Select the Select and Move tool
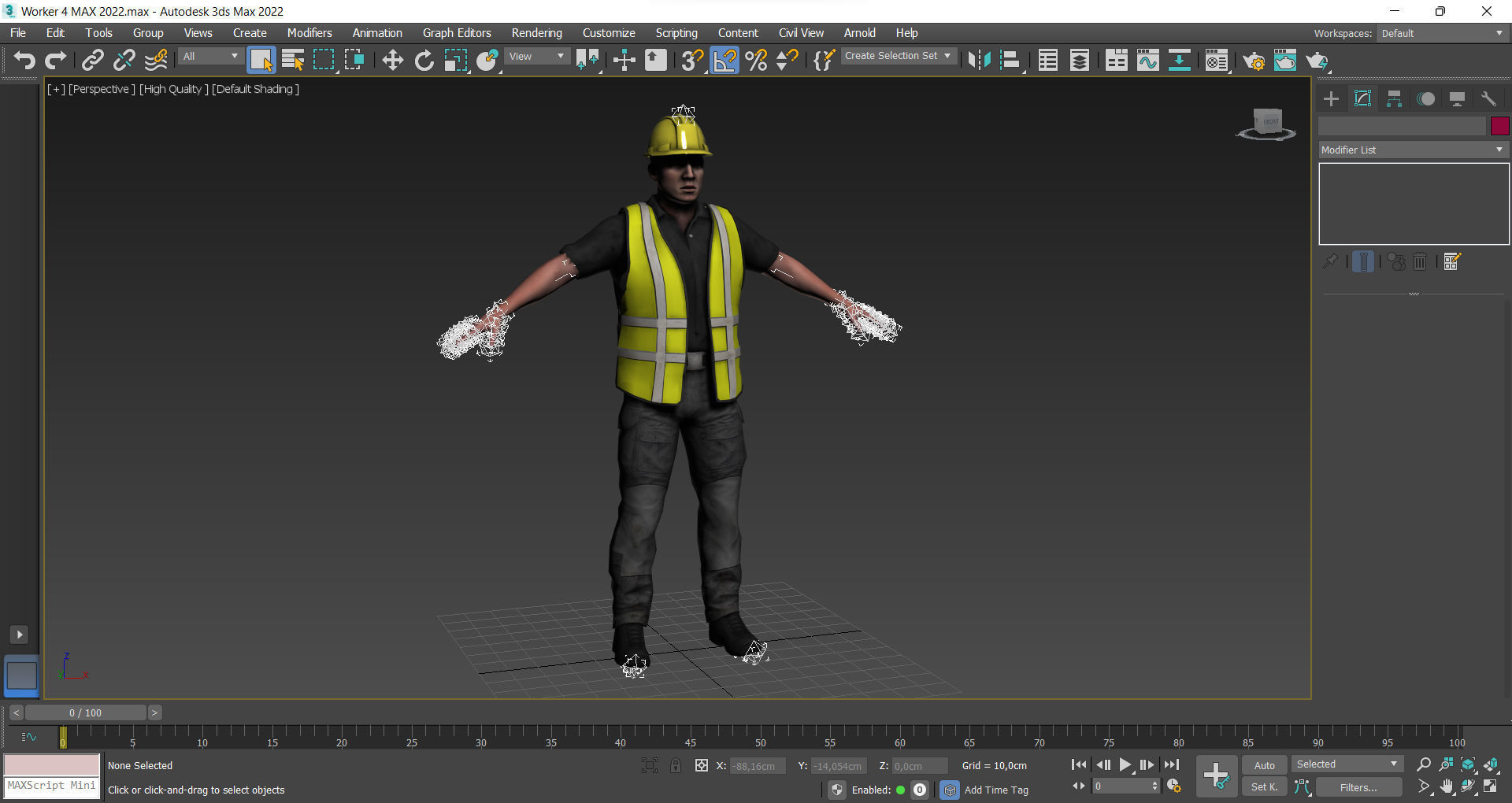 click(392, 61)
